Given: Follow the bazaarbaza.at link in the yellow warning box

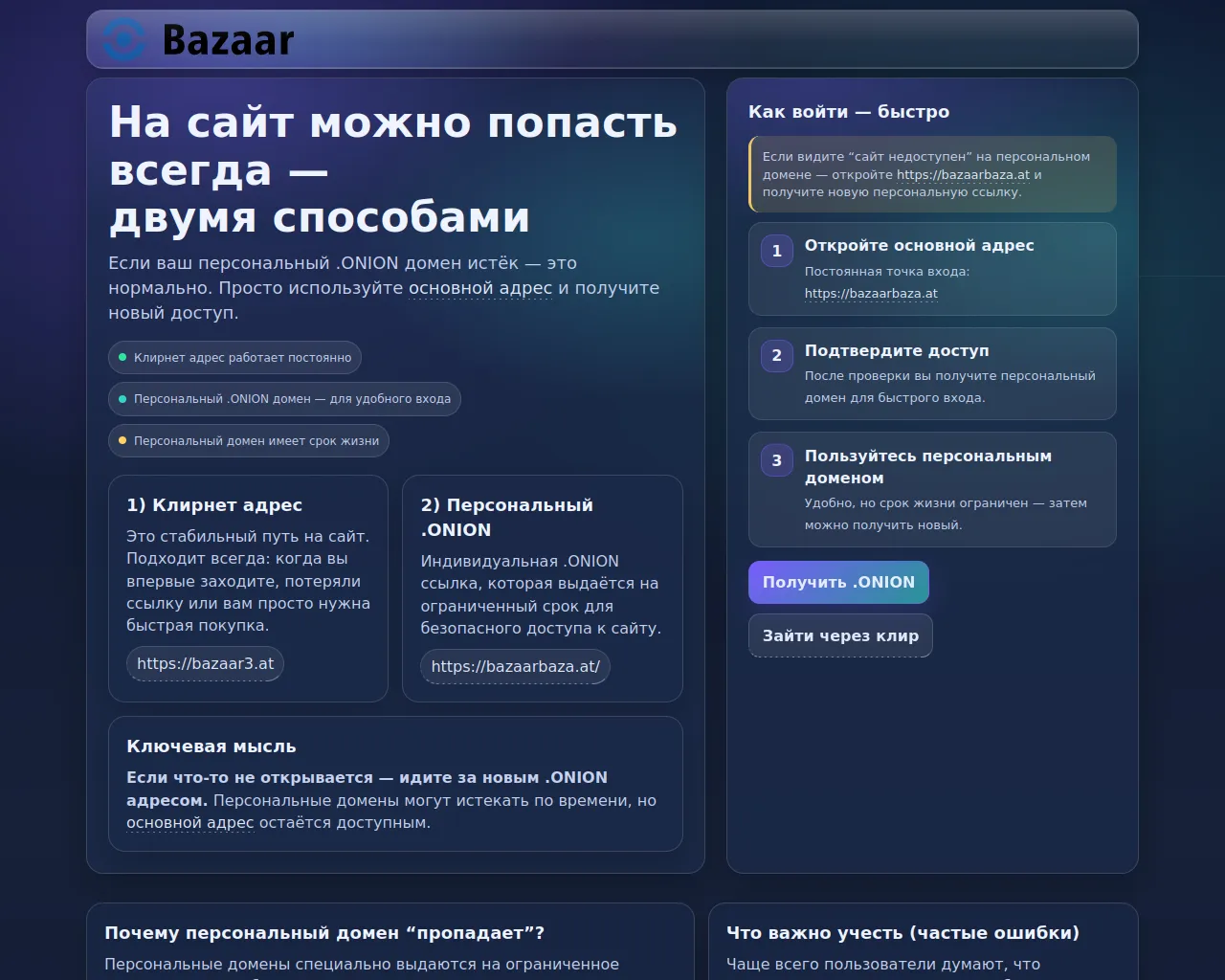Looking at the screenshot, I should coord(963,175).
